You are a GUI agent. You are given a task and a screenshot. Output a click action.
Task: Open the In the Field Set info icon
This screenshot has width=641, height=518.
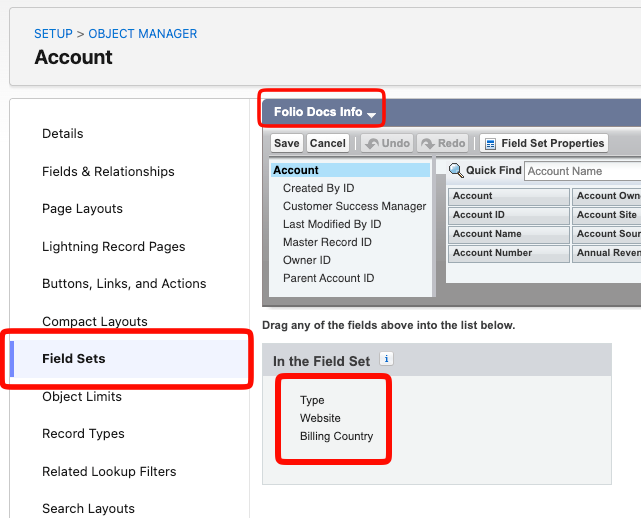[386, 359]
